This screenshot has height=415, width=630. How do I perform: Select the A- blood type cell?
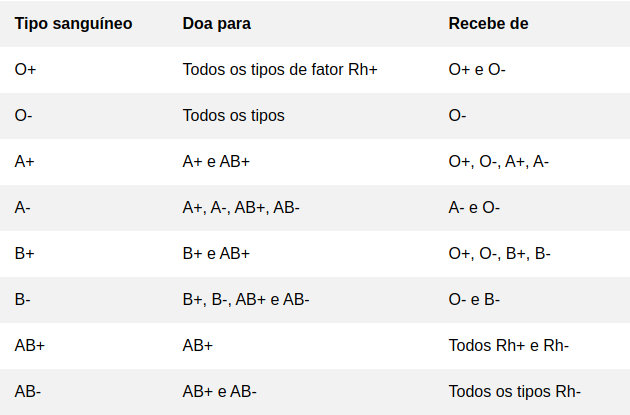point(24,207)
